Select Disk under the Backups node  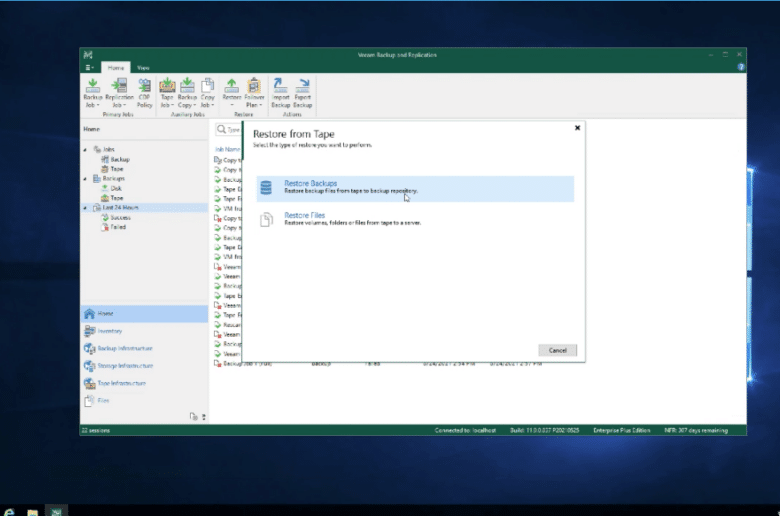111,188
